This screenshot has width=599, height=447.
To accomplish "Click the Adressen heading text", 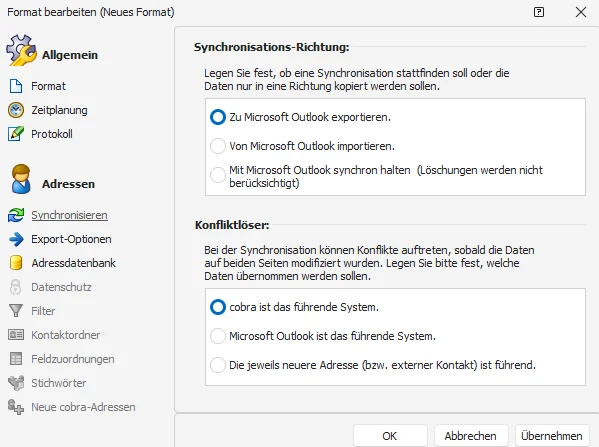I will point(68,184).
